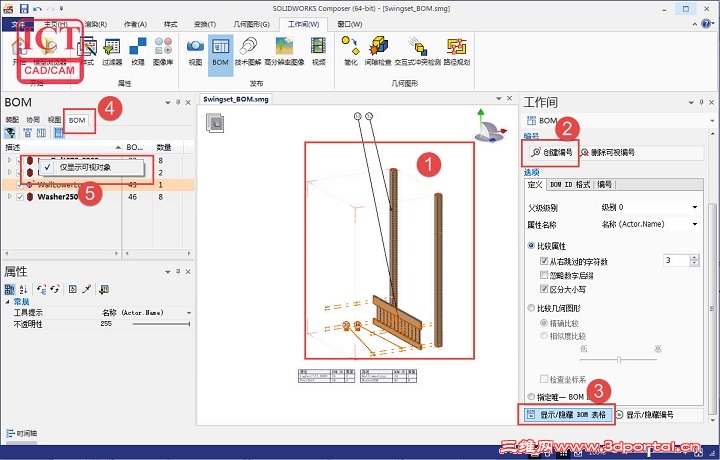Viewport: 720px width, 460px height.
Task: Toggle 区分大小写 checkbox
Action: [x=544, y=289]
